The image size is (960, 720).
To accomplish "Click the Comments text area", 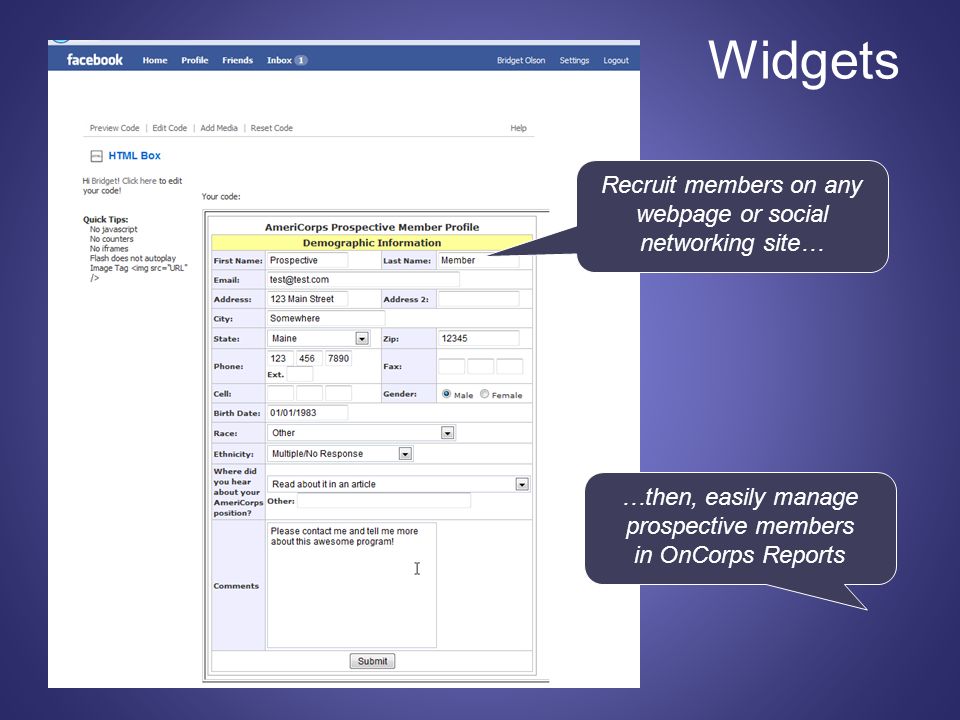I will point(351,585).
